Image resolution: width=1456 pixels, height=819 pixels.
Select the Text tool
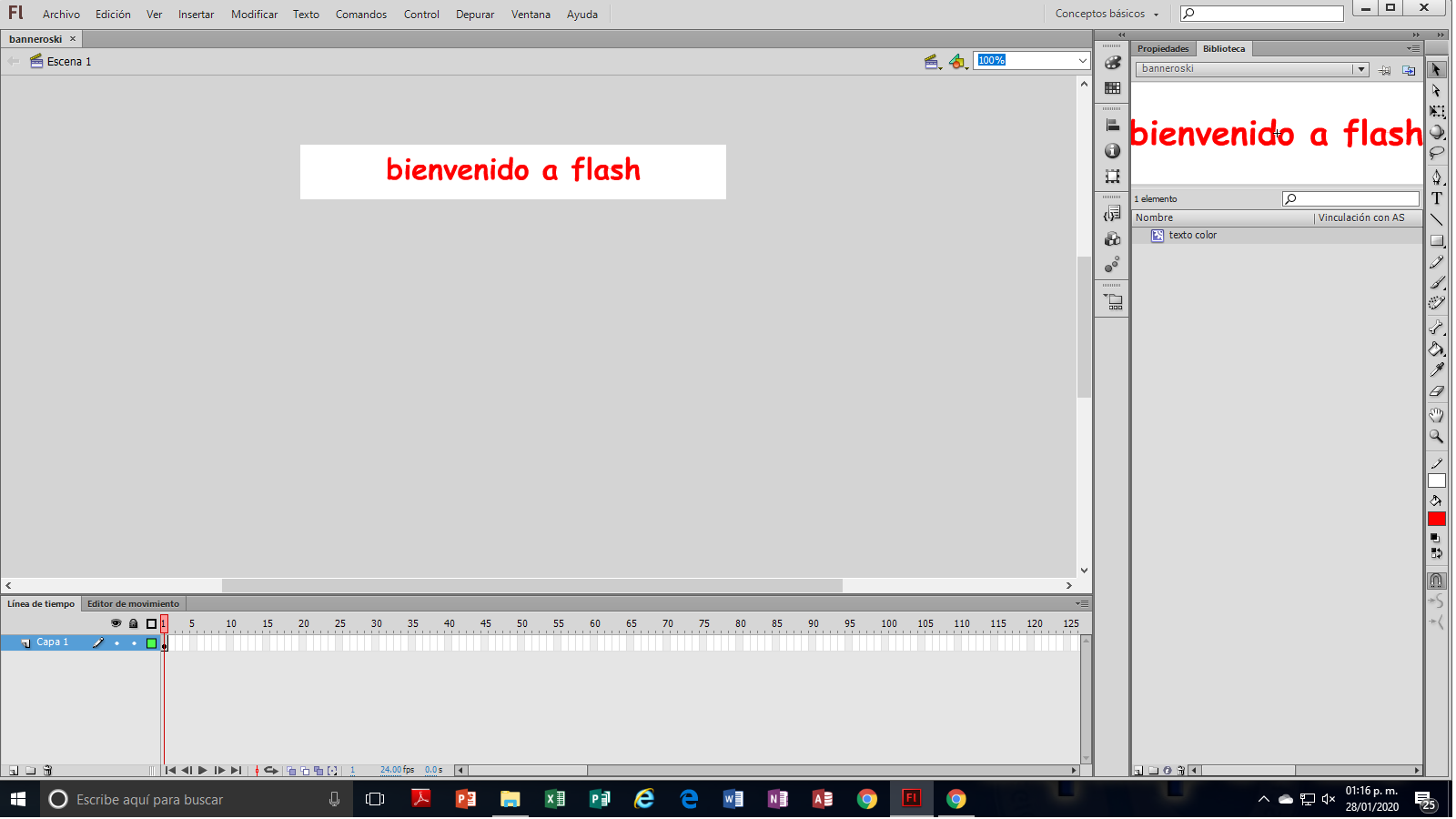click(x=1438, y=198)
